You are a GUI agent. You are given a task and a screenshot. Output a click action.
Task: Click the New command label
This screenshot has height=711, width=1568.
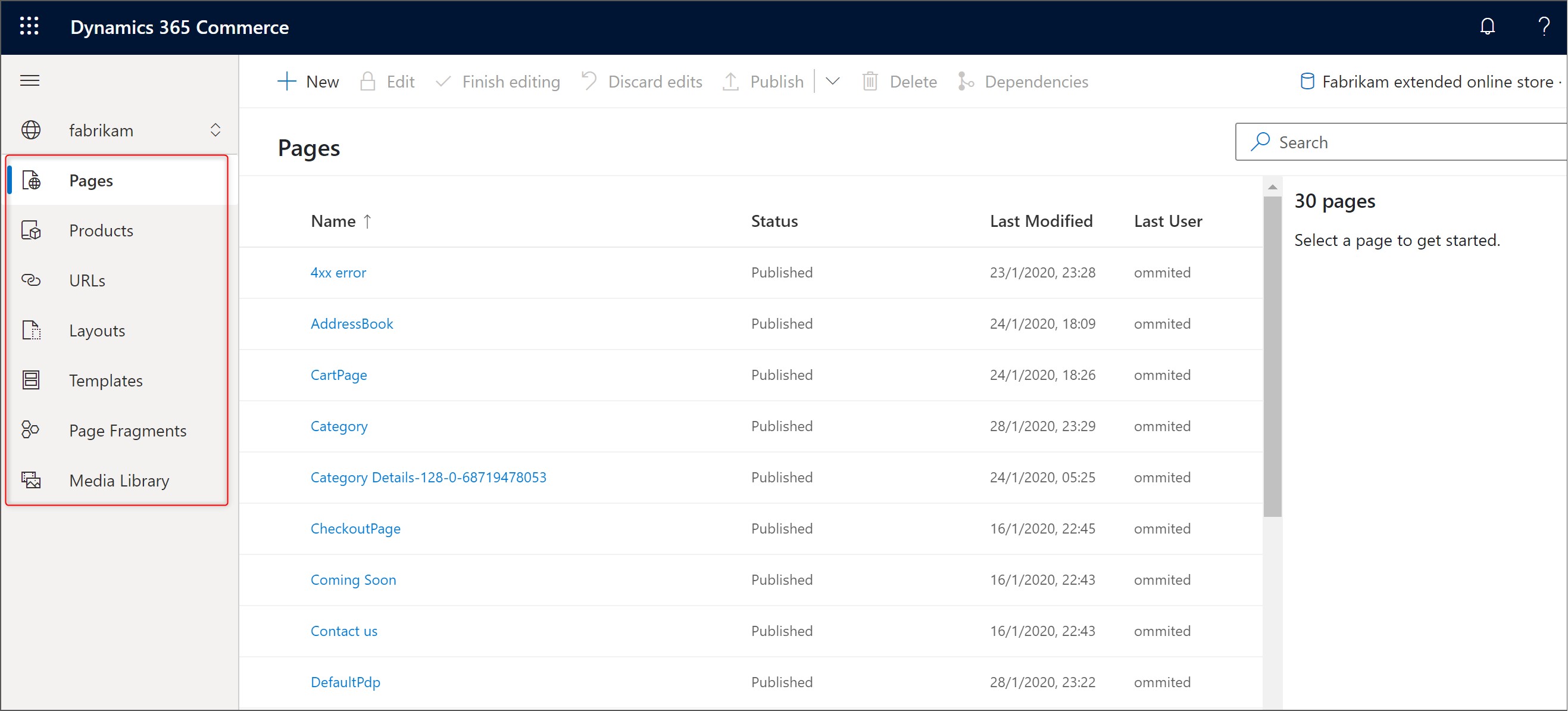tap(322, 82)
